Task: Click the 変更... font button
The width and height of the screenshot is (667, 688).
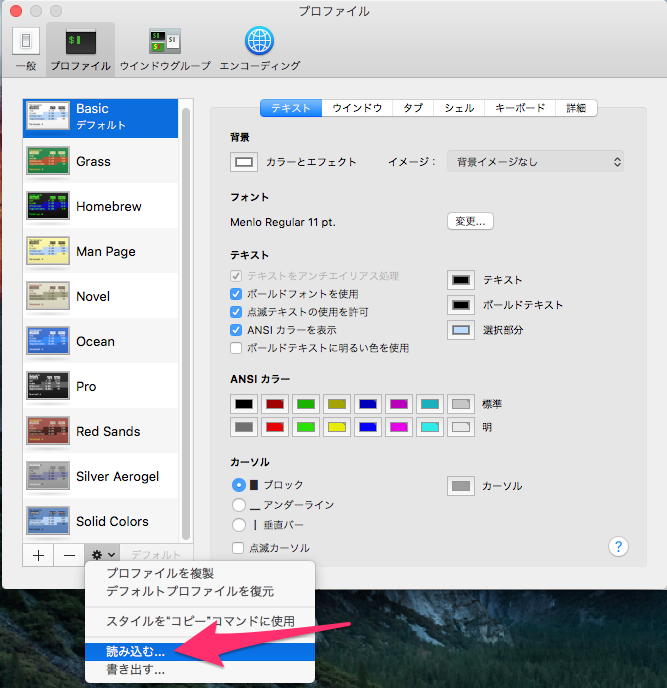Action: click(x=470, y=221)
